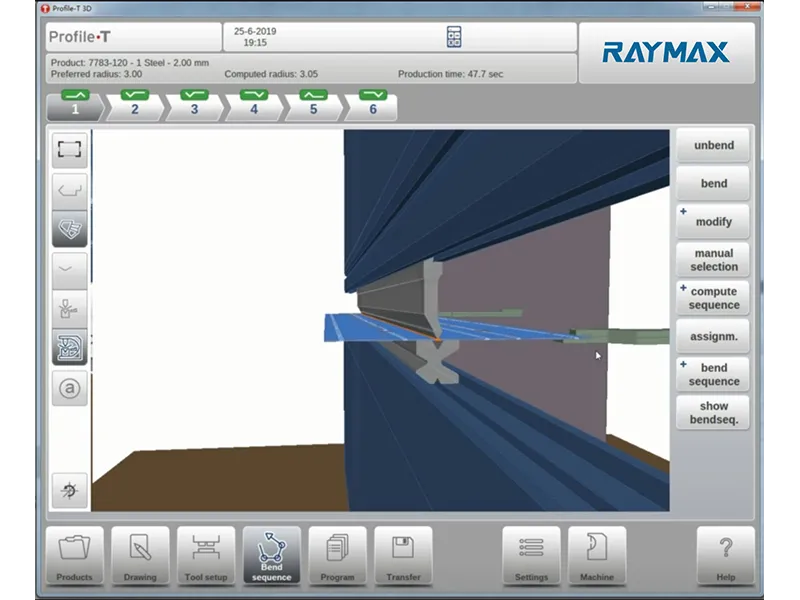Select the punch and backgauge icon
The image size is (800, 600).
click(69, 309)
